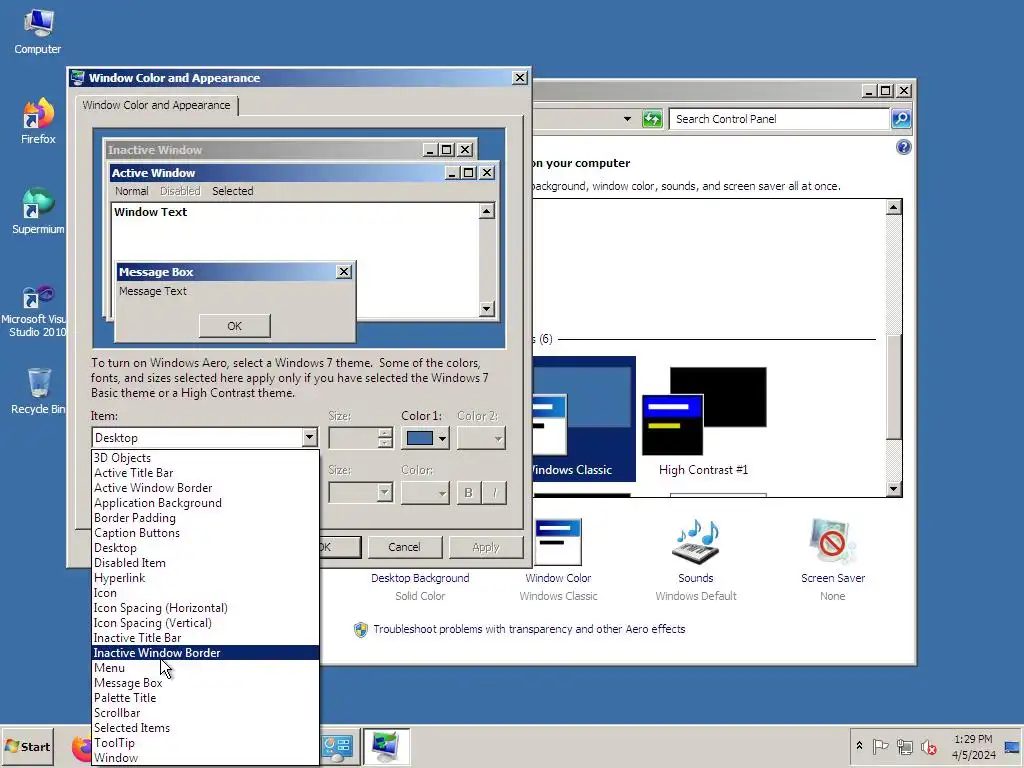Click the Control Panel taskbar icon
The height and width of the screenshot is (768, 1024).
(x=338, y=746)
